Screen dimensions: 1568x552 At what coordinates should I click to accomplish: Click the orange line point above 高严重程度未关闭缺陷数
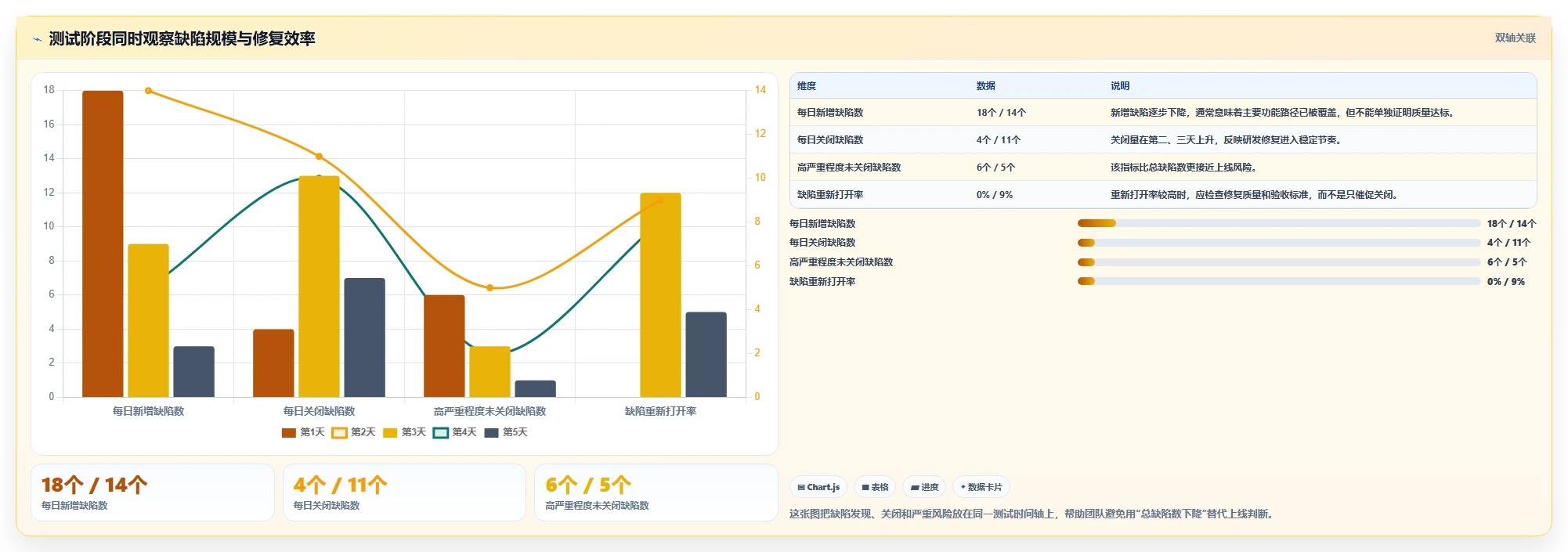pyautogui.click(x=490, y=288)
